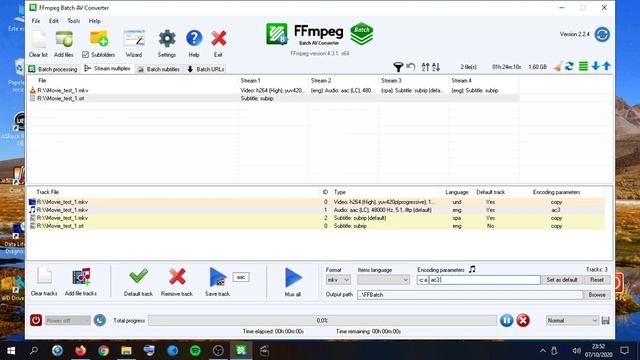Click the blue pause button
This screenshot has height=360, width=640.
(x=507, y=320)
